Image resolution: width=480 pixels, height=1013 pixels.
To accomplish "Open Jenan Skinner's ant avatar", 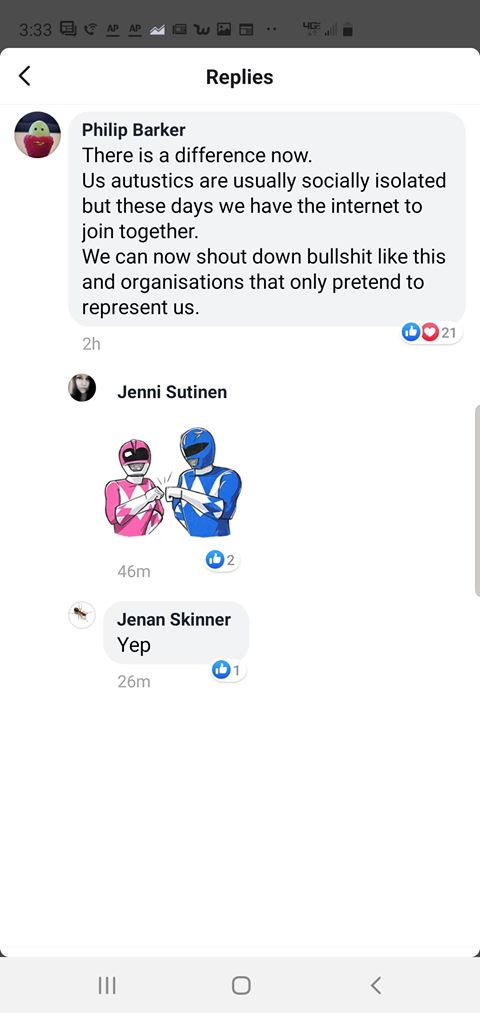I will coord(82,614).
